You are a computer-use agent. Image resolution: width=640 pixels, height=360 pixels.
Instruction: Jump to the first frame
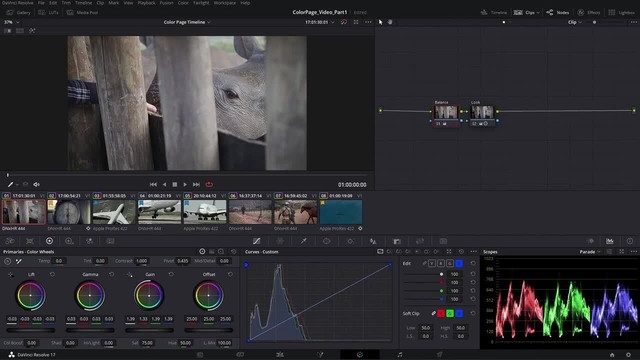click(153, 184)
